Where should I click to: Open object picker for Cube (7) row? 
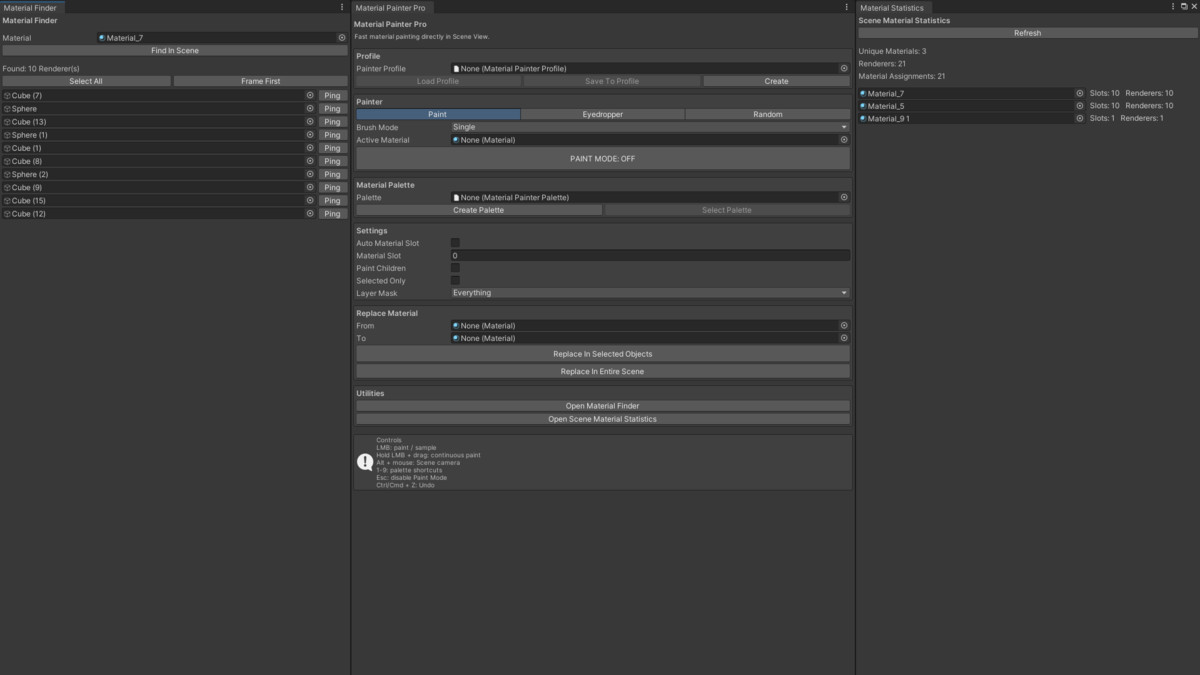[x=310, y=96]
